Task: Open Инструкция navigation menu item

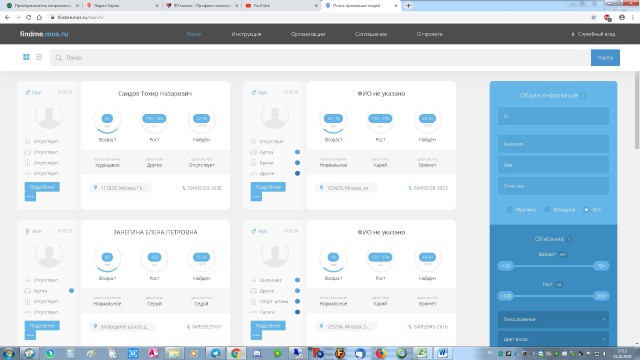Action: coord(246,34)
